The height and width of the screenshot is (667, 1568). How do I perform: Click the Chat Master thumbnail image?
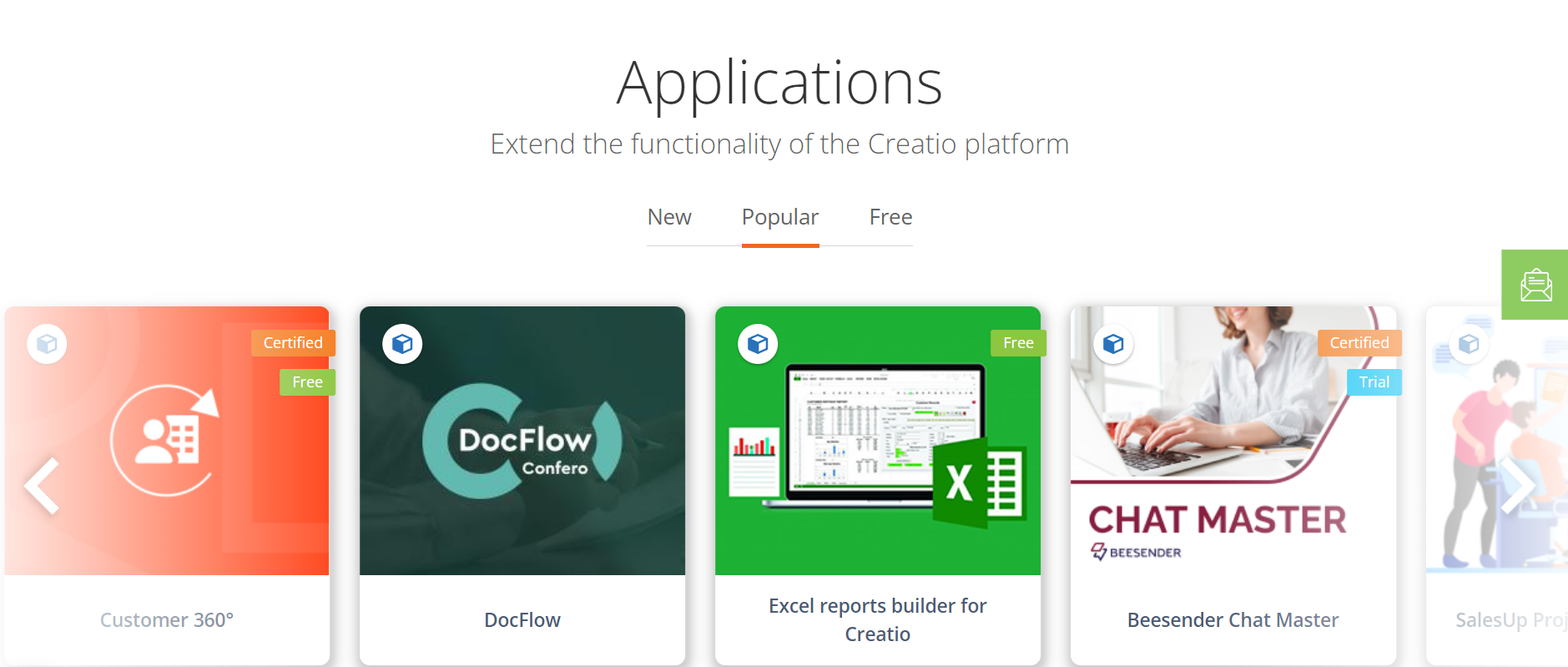point(1233,441)
